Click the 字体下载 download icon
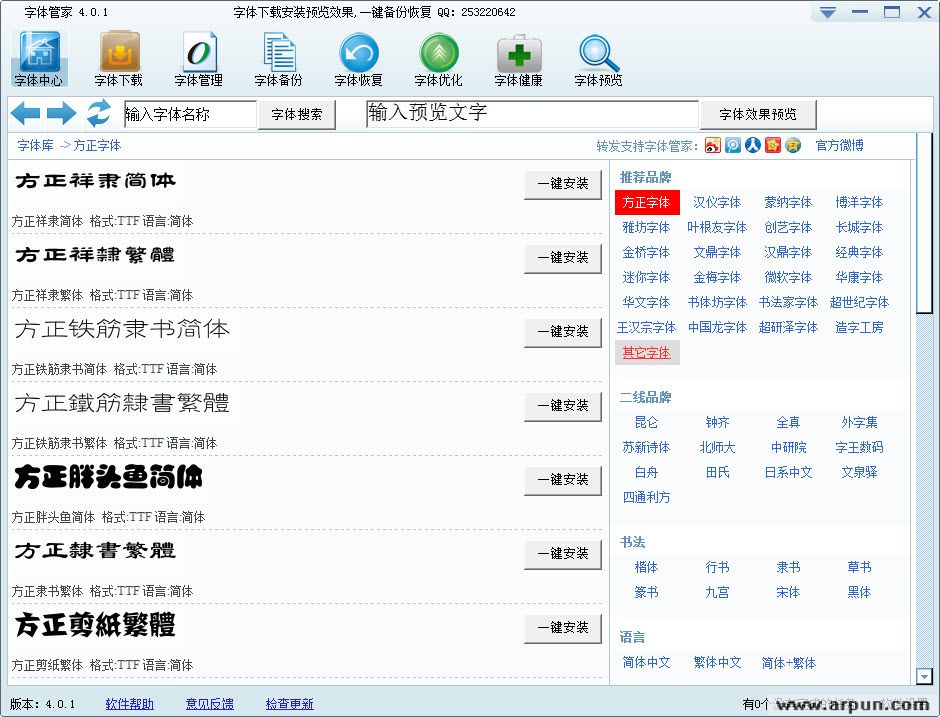Image resolution: width=940 pixels, height=717 pixels. (x=118, y=57)
